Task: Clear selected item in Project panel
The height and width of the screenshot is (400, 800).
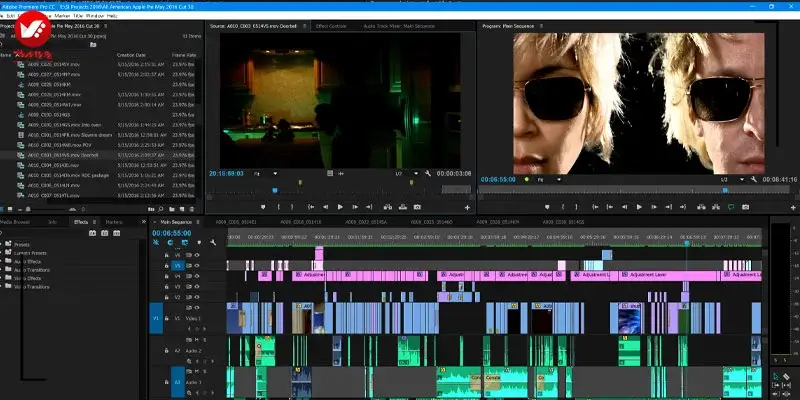Action: click(x=191, y=209)
